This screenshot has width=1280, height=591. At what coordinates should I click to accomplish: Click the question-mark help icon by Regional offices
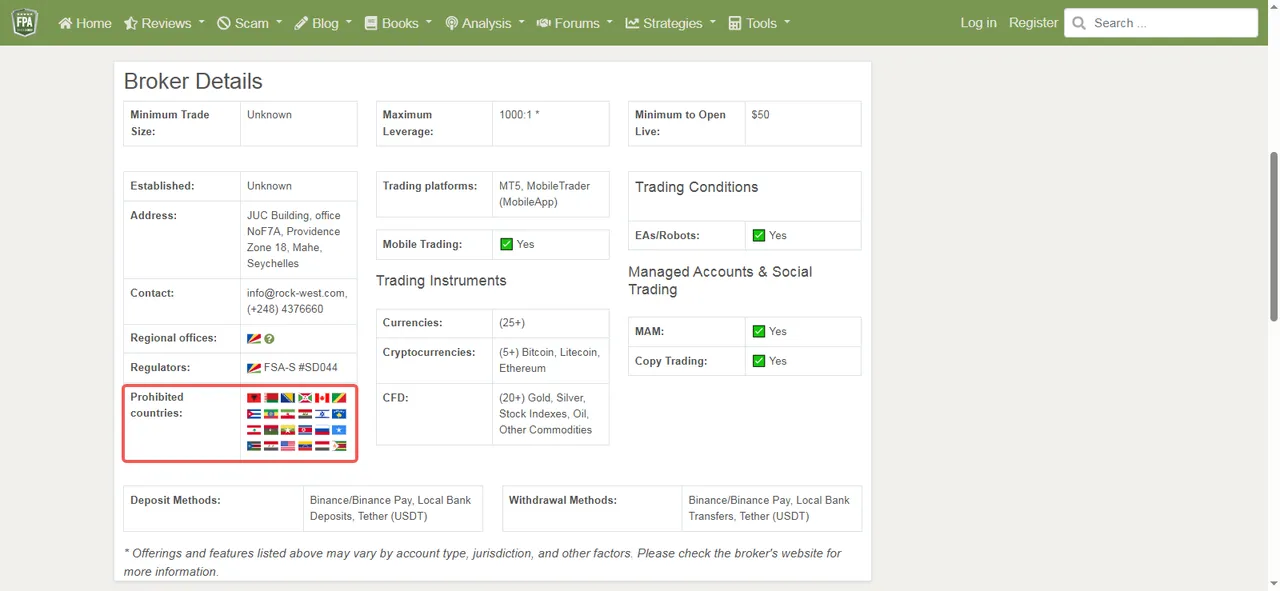tap(270, 339)
